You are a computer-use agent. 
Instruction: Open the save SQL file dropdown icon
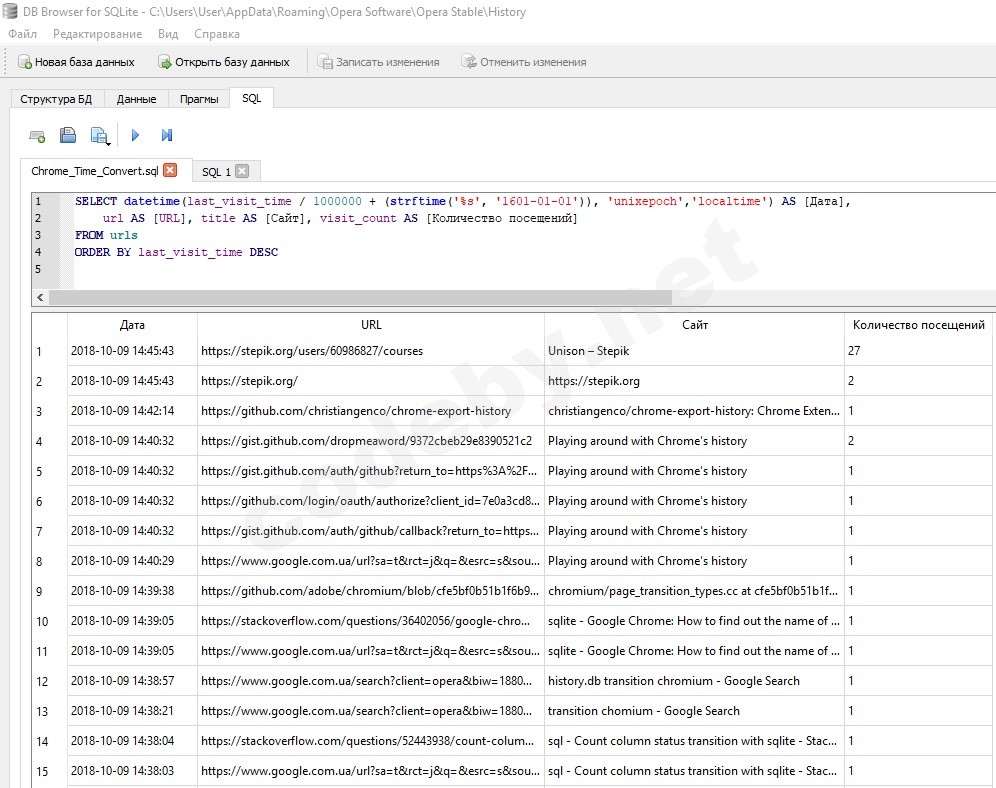(x=99, y=135)
